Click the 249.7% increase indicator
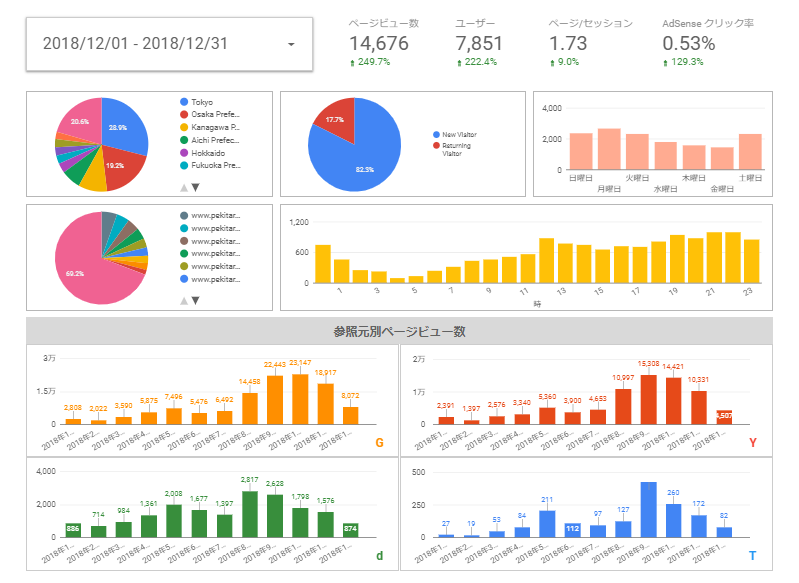Image resolution: width=799 pixels, height=583 pixels. click(x=370, y=62)
